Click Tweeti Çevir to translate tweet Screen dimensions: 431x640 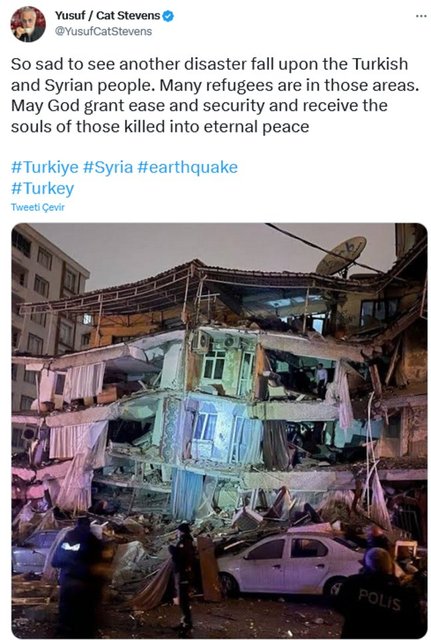point(38,207)
